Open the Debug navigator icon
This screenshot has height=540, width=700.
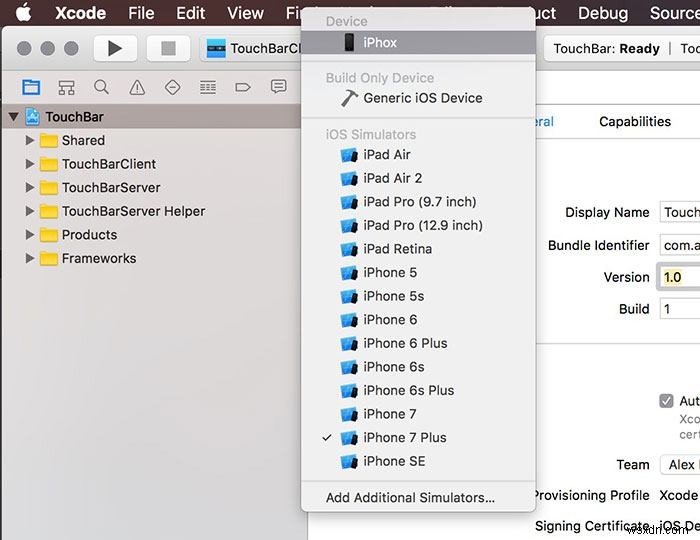click(x=208, y=87)
